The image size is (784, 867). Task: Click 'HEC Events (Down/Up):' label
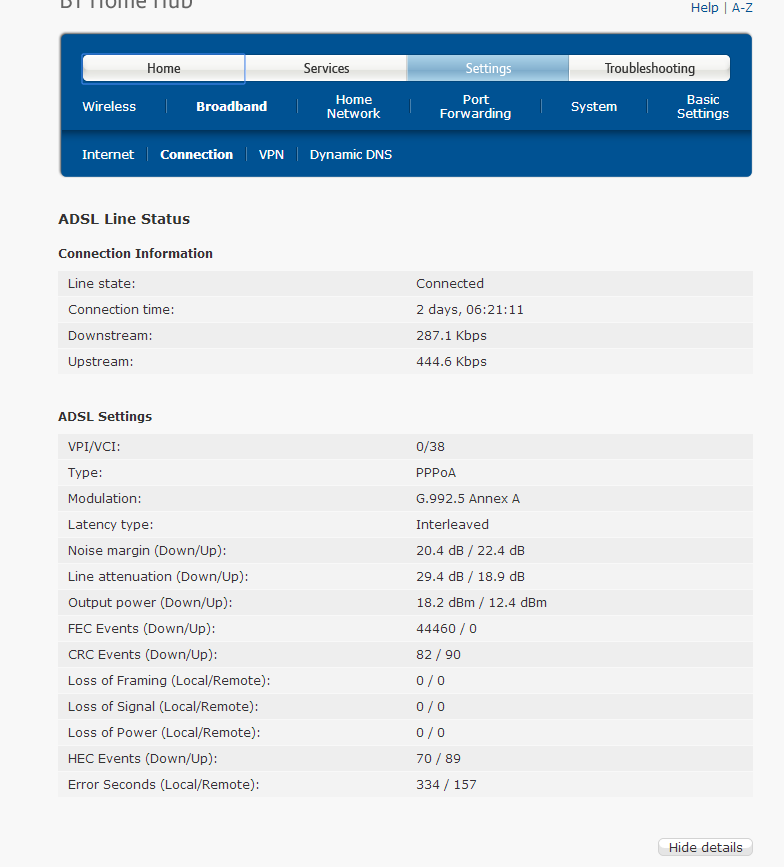tap(143, 759)
